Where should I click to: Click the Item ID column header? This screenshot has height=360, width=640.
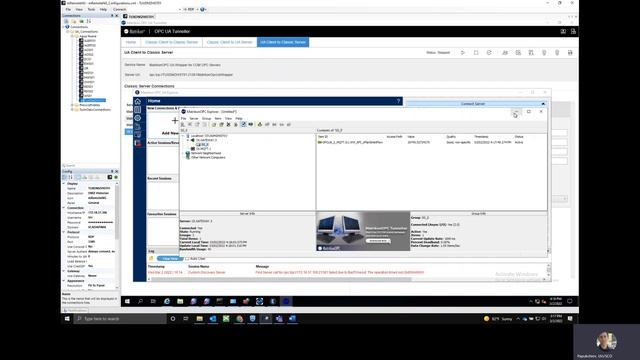[x=323, y=137]
